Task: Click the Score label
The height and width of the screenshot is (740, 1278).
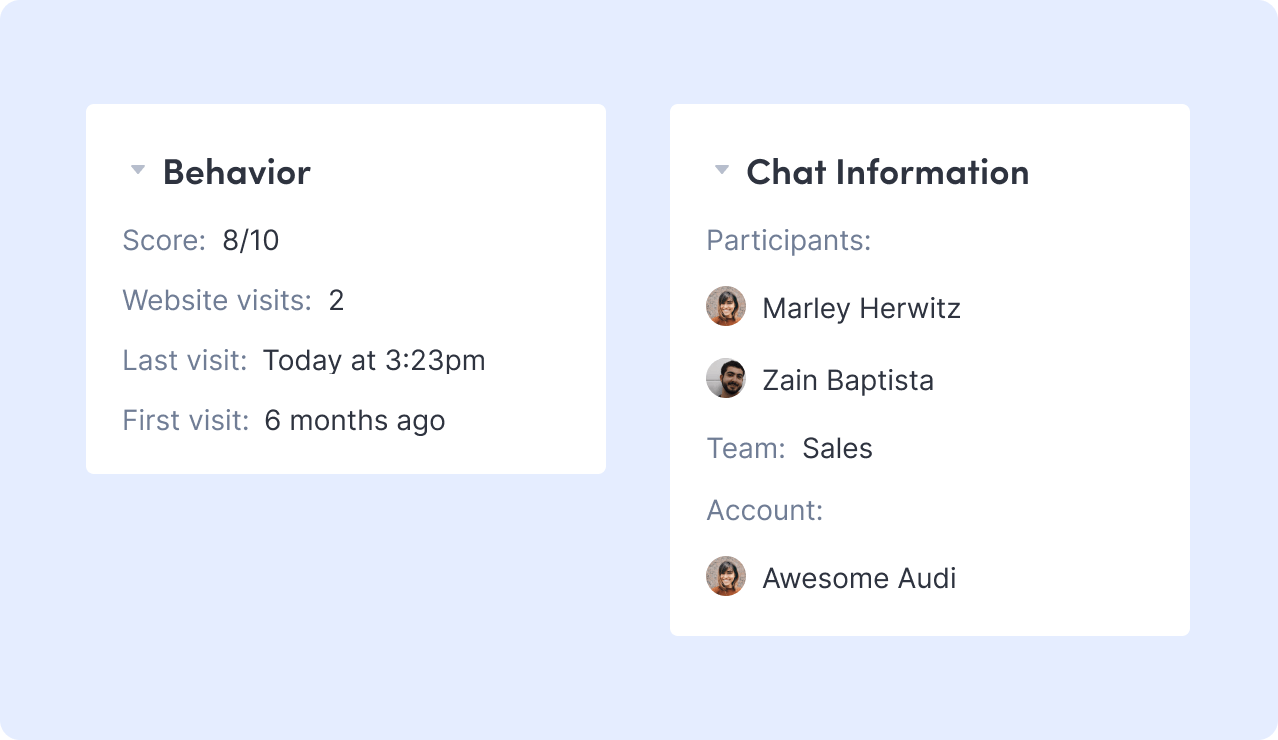Action: click(x=164, y=240)
